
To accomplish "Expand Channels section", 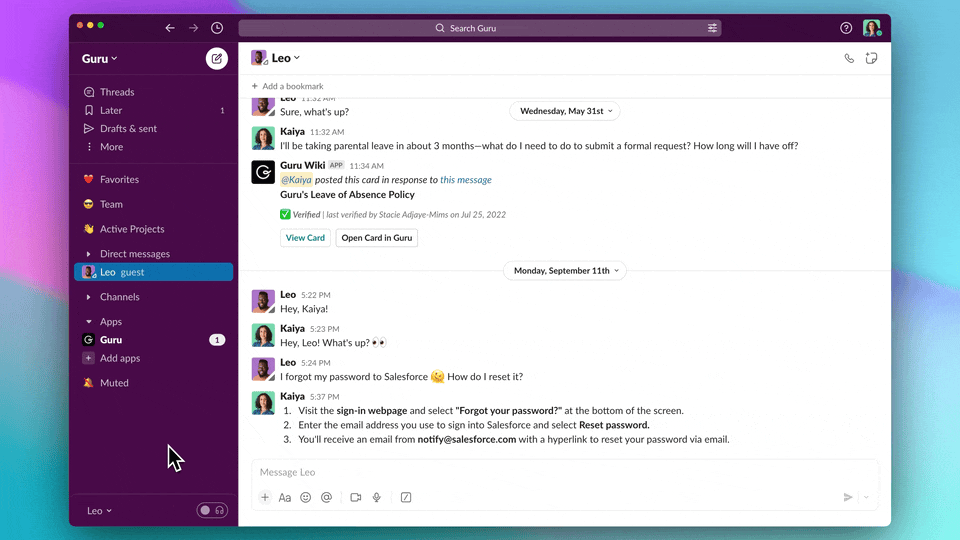I will [89, 297].
